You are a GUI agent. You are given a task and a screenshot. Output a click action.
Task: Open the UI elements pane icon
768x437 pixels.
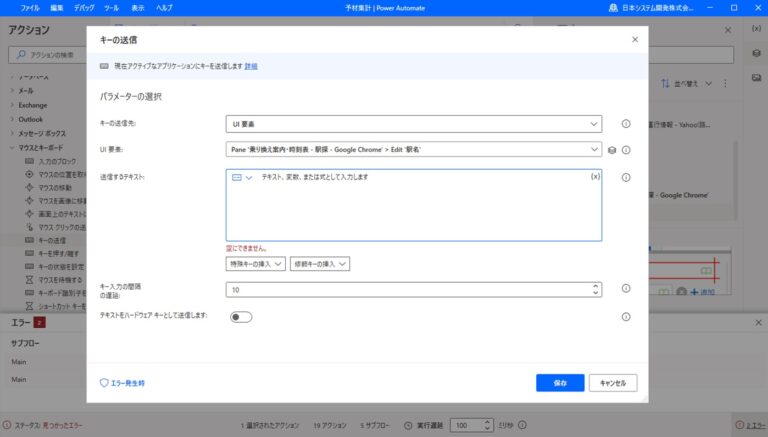coord(756,53)
